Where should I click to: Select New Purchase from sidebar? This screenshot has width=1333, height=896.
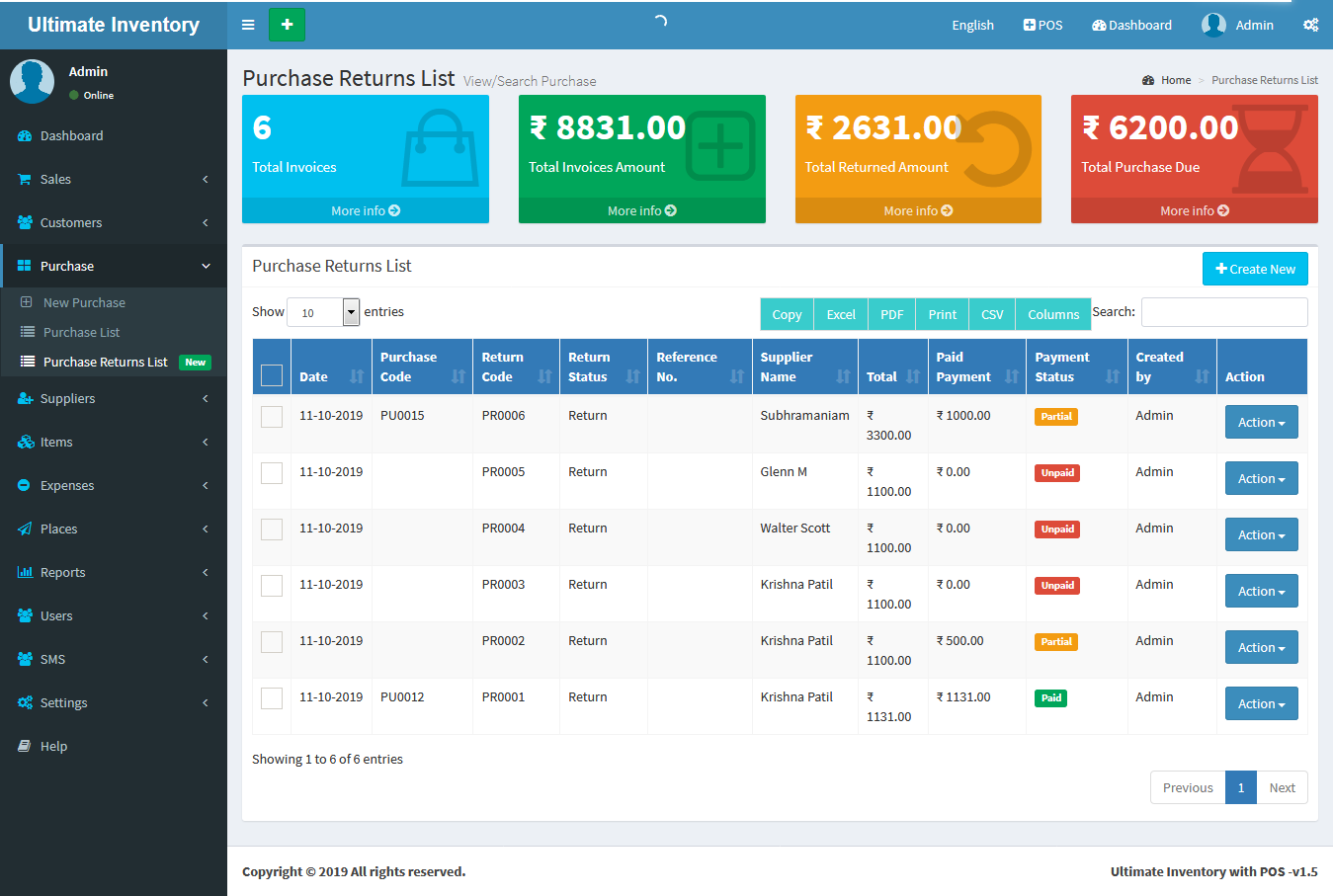84,302
